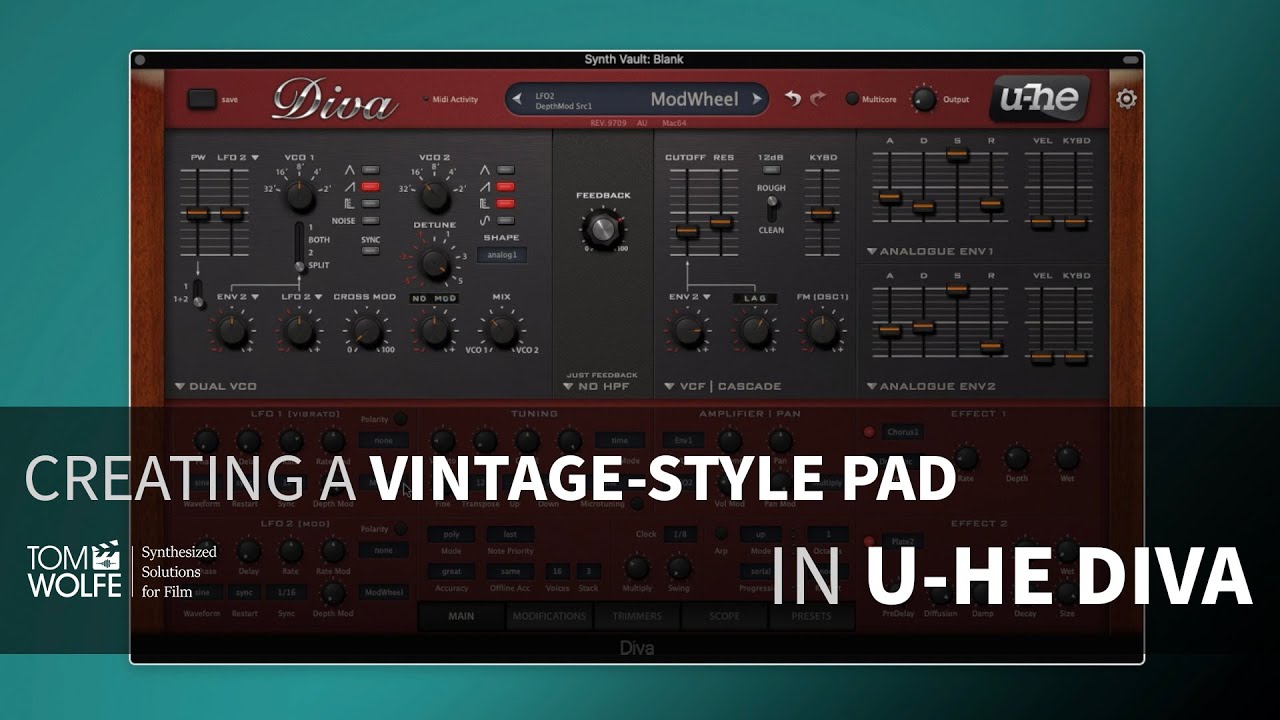1280x720 pixels.
Task: Toggle VCO 1 Noise button
Action: pos(371,220)
